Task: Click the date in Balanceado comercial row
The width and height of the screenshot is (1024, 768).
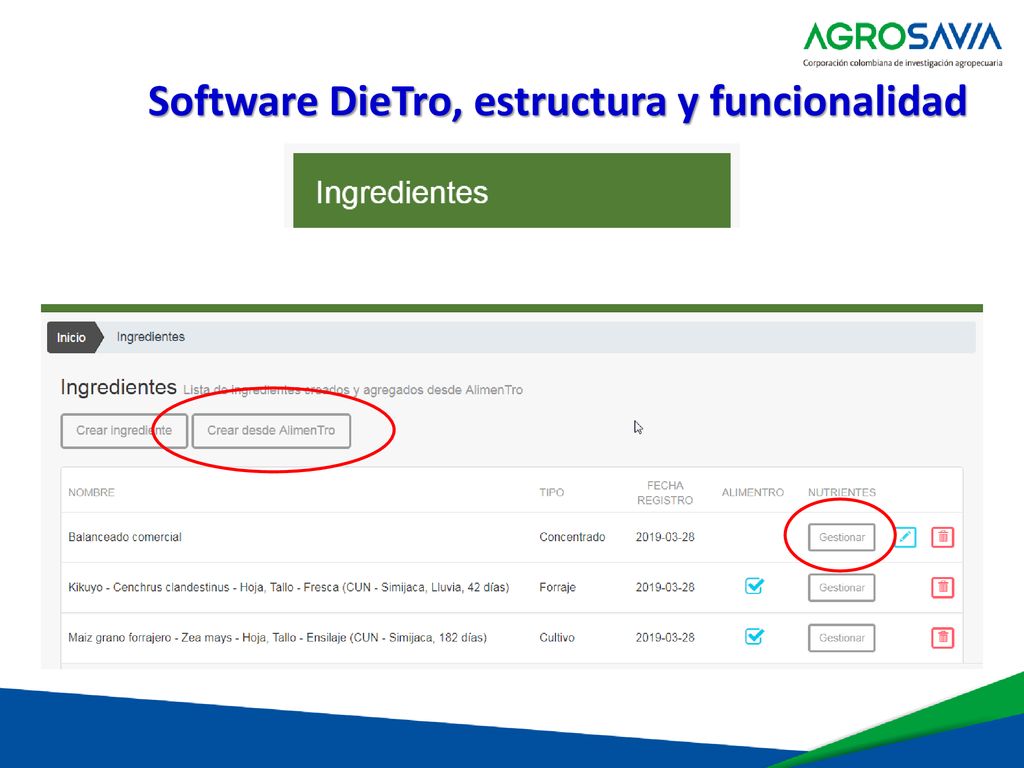Action: [665, 537]
